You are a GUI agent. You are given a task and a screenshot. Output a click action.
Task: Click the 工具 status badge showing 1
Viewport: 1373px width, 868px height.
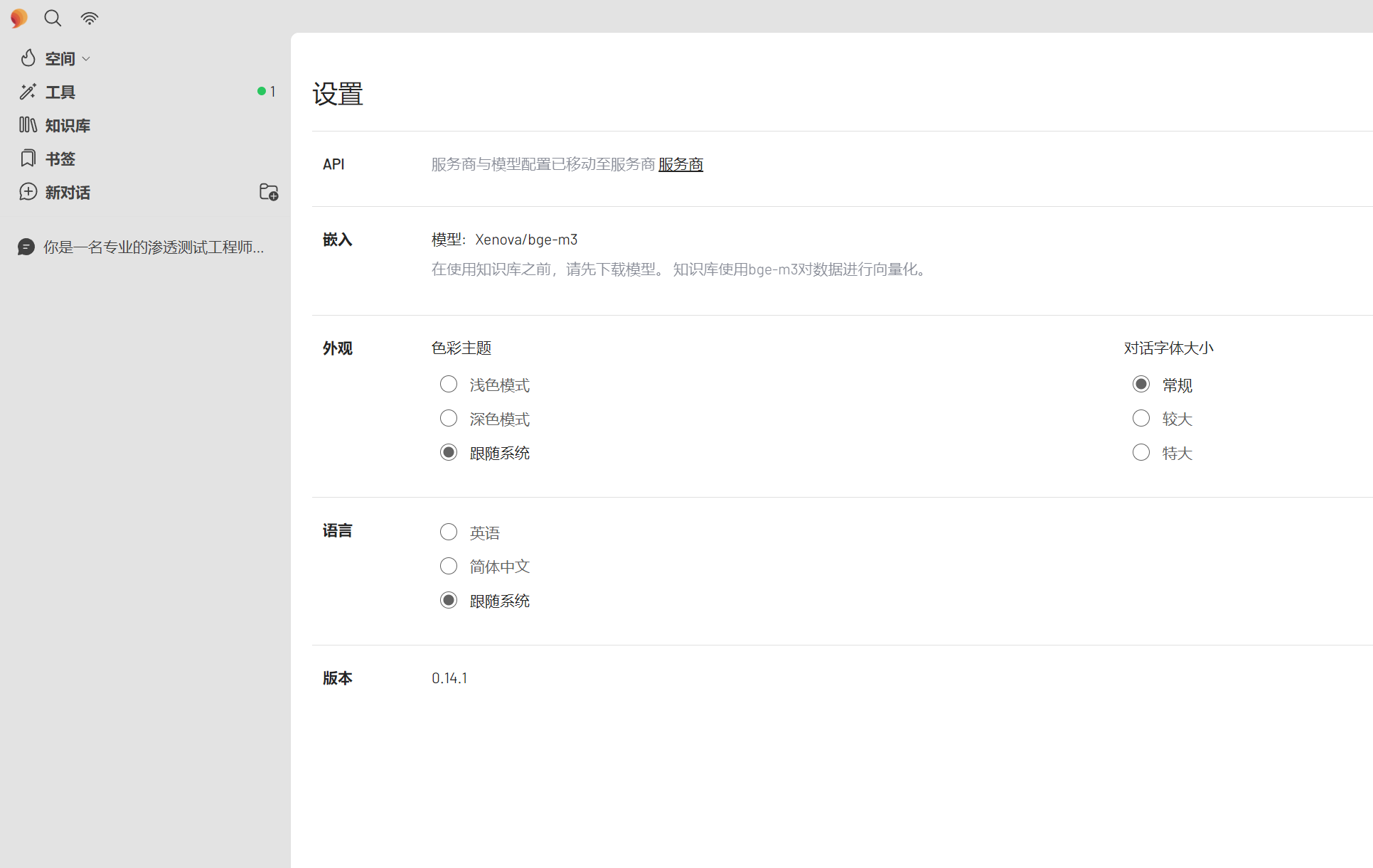click(267, 92)
